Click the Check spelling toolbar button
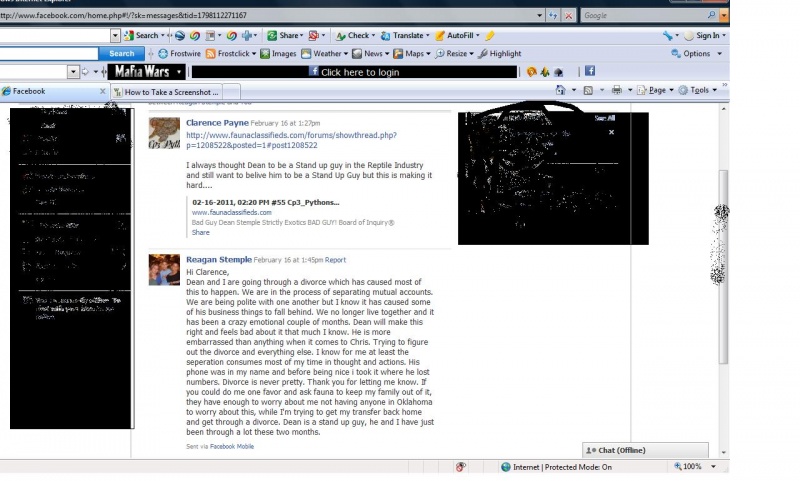 [x=355, y=35]
